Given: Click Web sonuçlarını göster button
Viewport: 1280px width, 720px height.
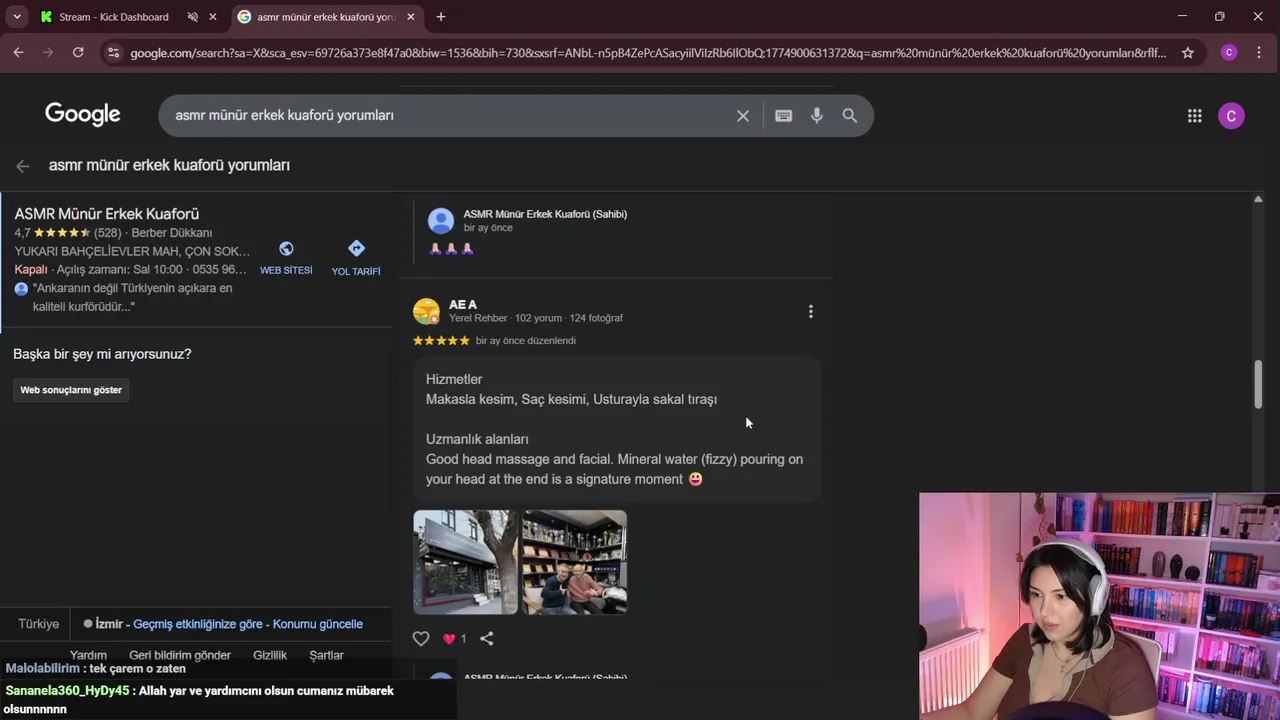Looking at the screenshot, I should pos(71,390).
